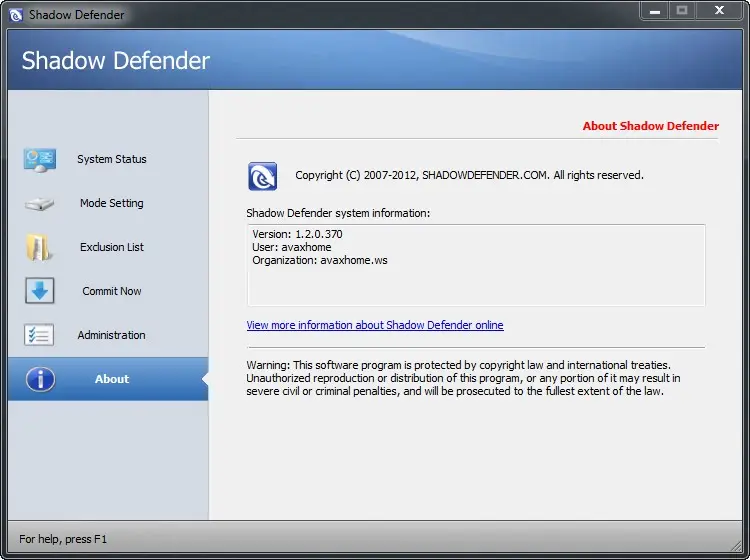Click the For help, press F1 status text

[63, 539]
